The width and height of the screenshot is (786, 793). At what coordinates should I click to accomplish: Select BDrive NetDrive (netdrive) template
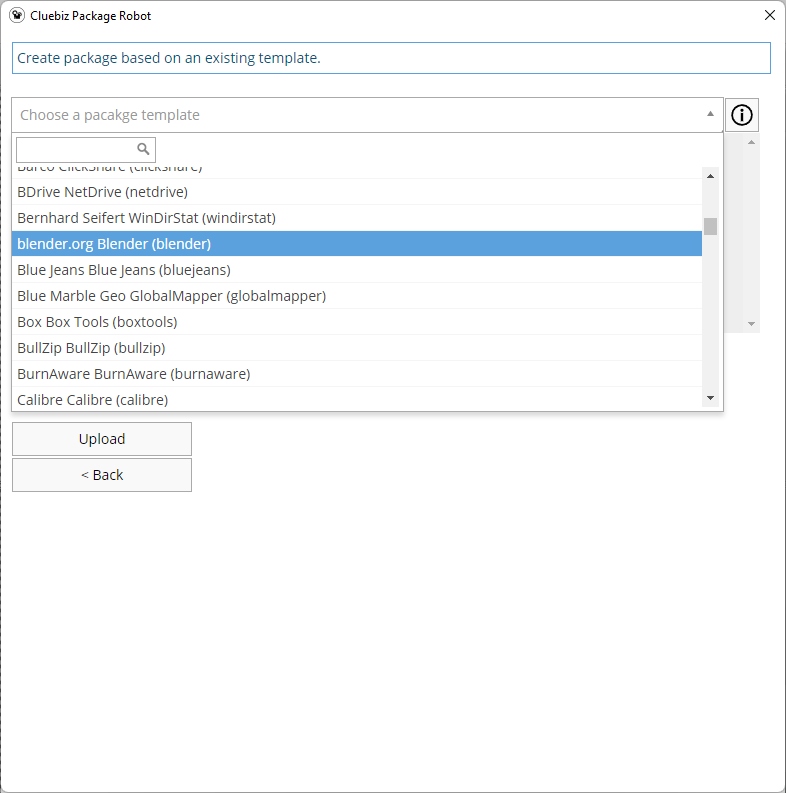(102, 192)
